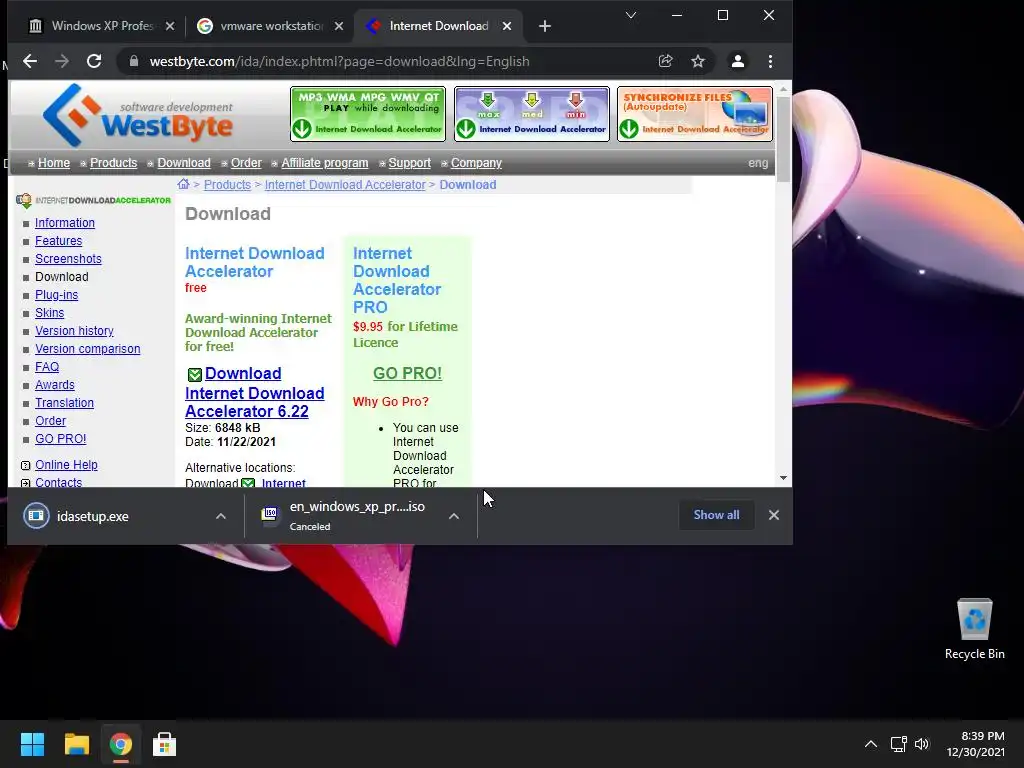
Task: Open the MP3 WMA play-while-downloading banner
Action: click(x=368, y=114)
